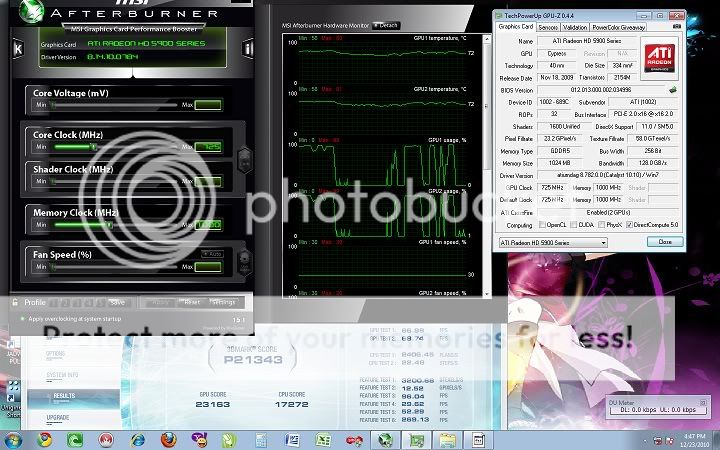Click the Shader Clock slider
The image size is (720, 450).
click(115, 181)
